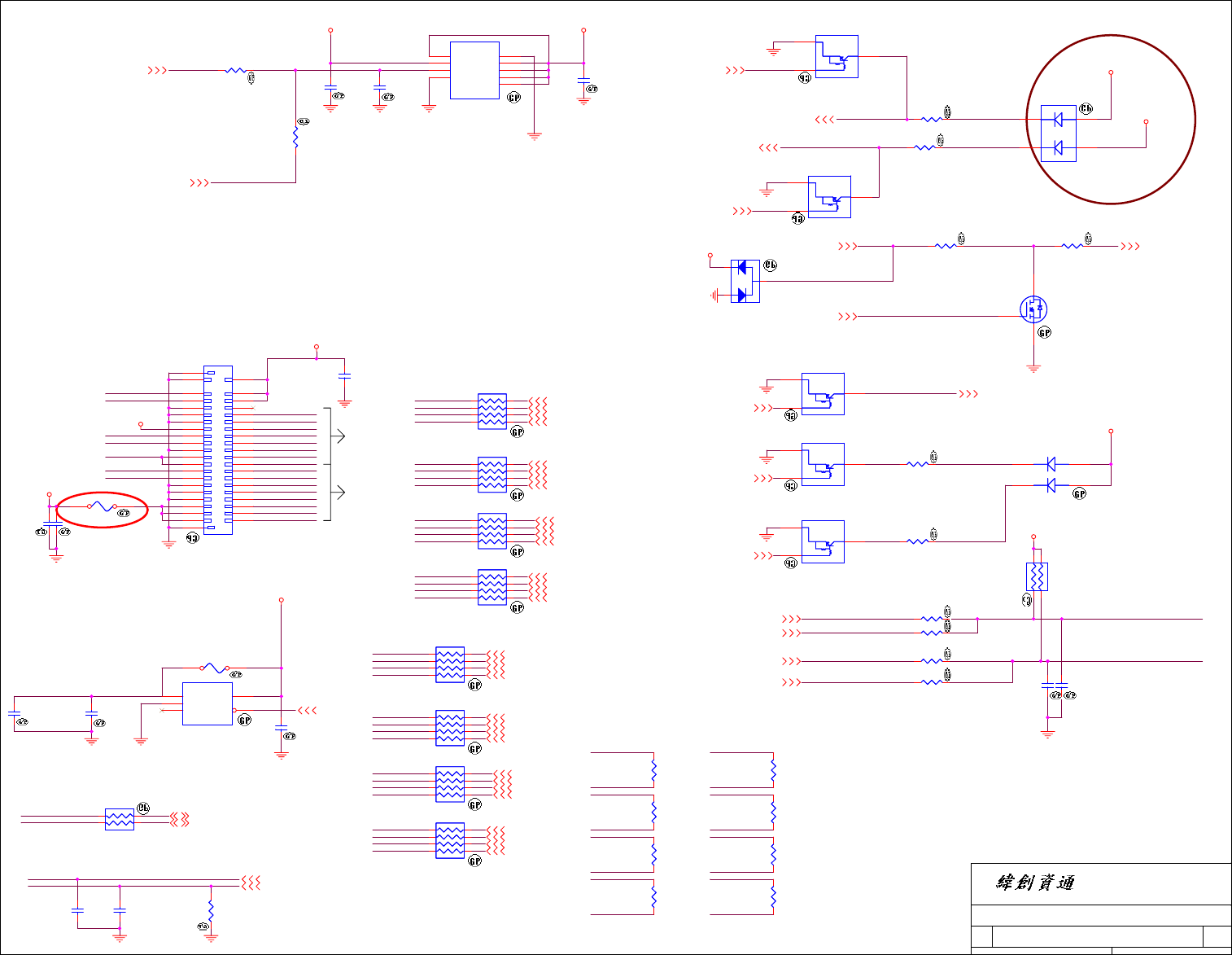Select second resistor network in lower column of four
This screenshot has width=1232, height=955.
[x=450, y=728]
